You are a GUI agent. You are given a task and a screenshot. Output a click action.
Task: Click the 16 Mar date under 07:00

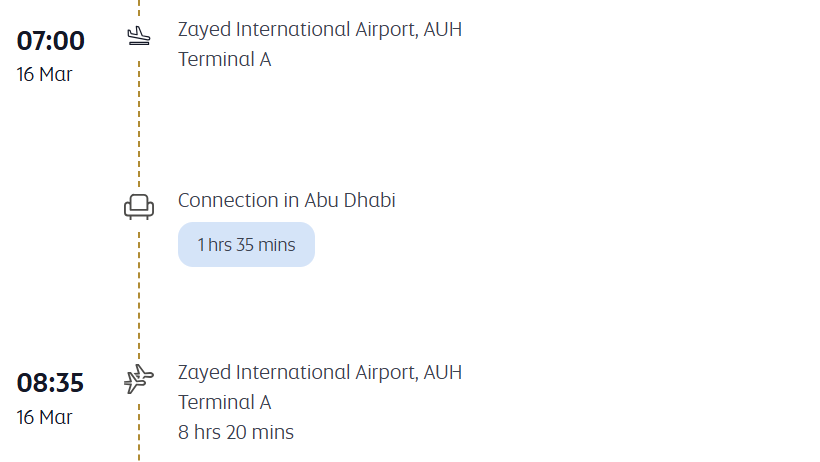(45, 74)
